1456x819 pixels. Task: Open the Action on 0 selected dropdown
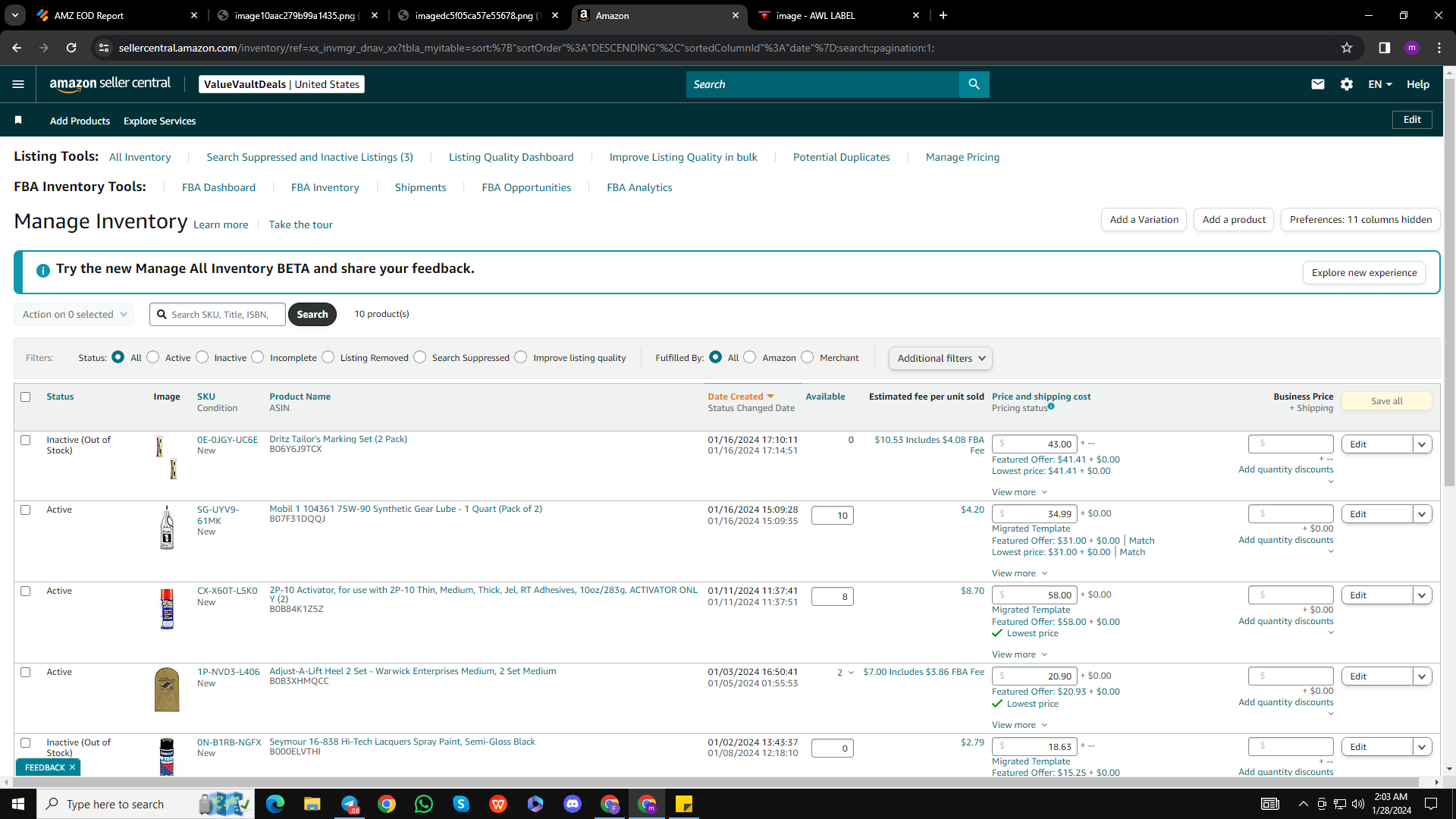point(74,314)
